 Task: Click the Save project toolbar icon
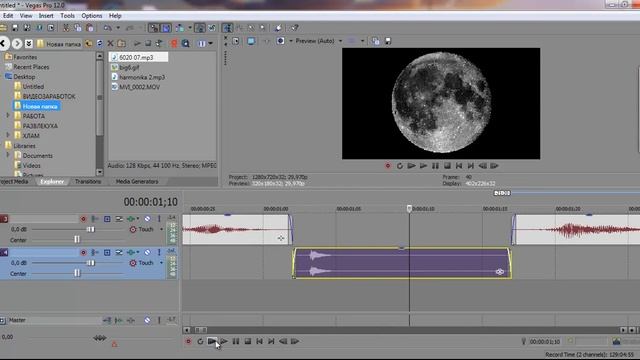click(15, 28)
